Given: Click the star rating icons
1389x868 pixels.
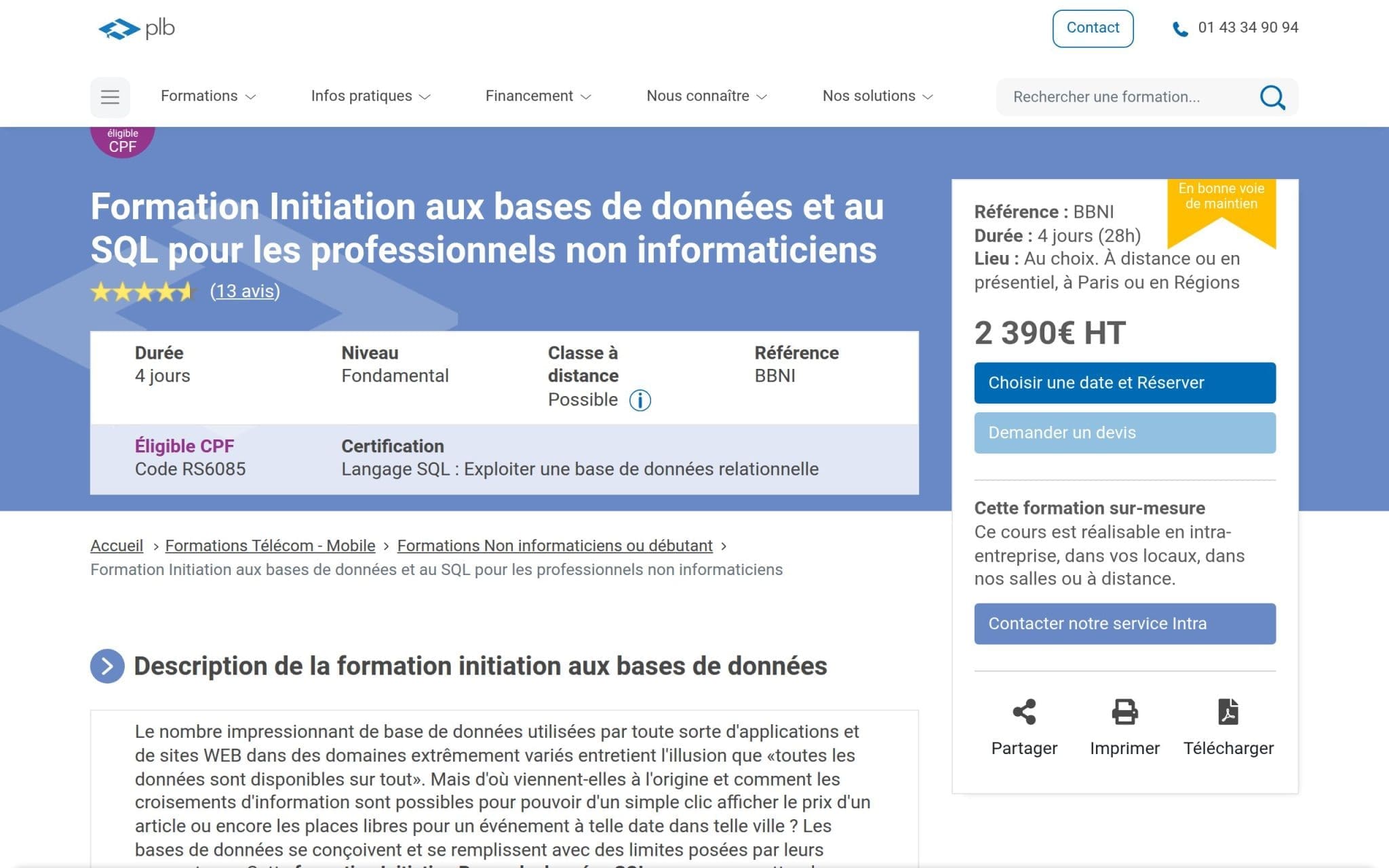Looking at the screenshot, I should (x=143, y=292).
